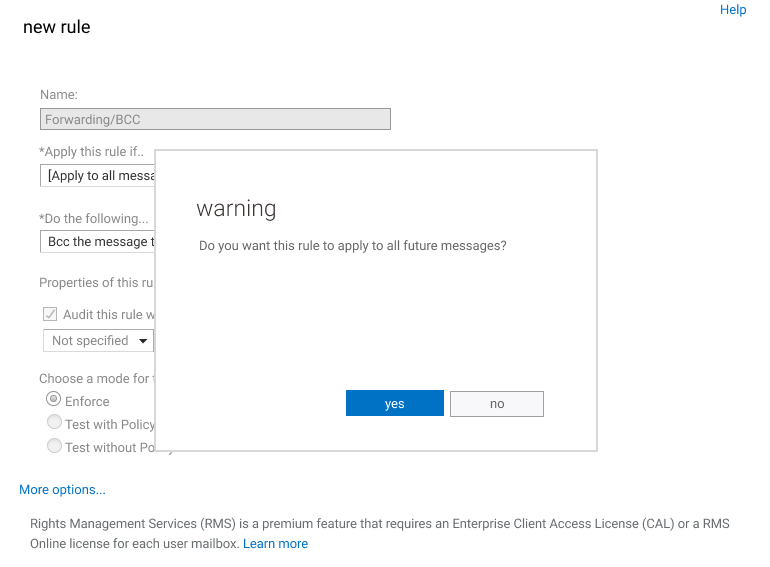Click the Name: label

point(59,94)
